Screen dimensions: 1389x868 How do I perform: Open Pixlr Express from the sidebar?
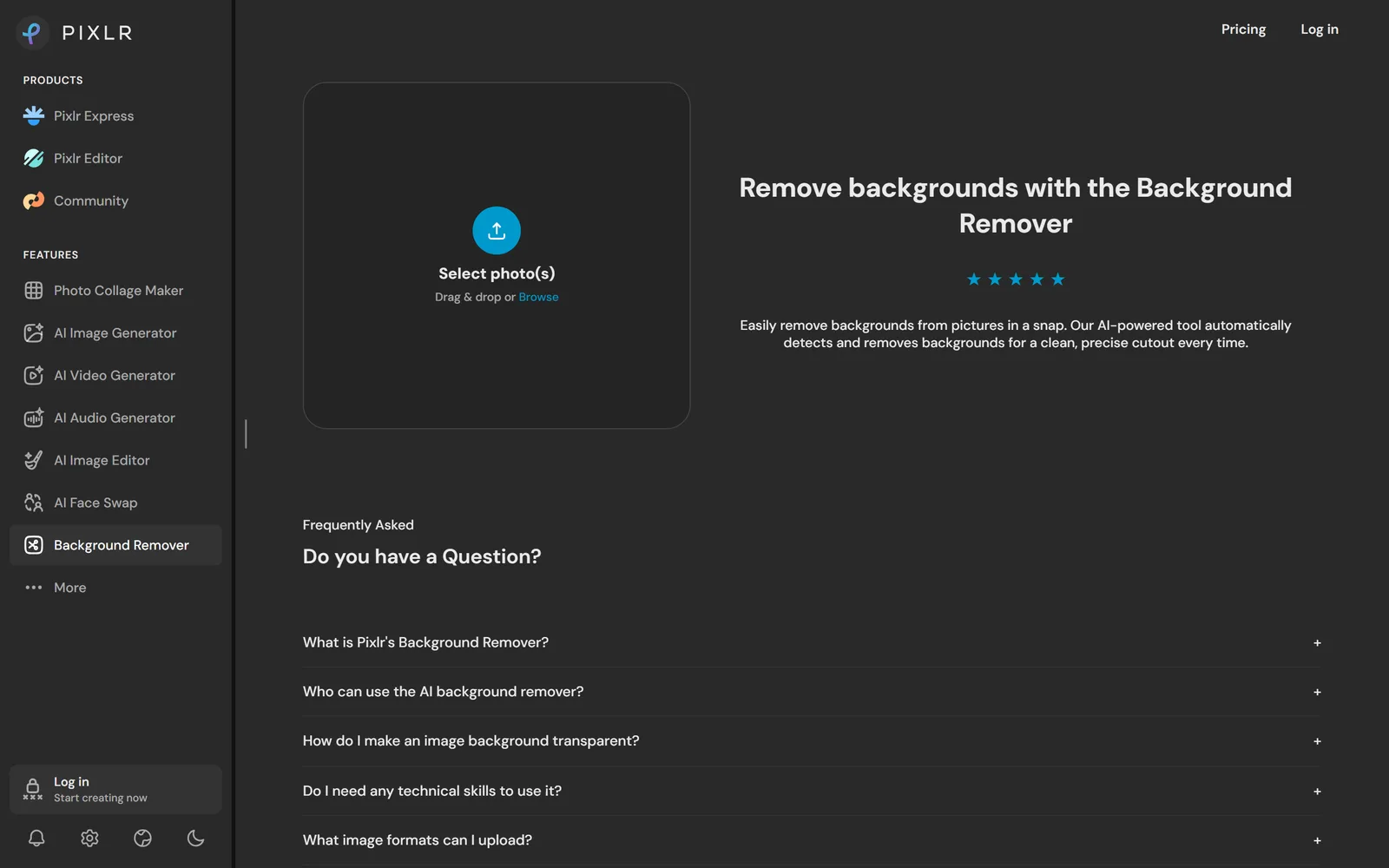[115, 115]
